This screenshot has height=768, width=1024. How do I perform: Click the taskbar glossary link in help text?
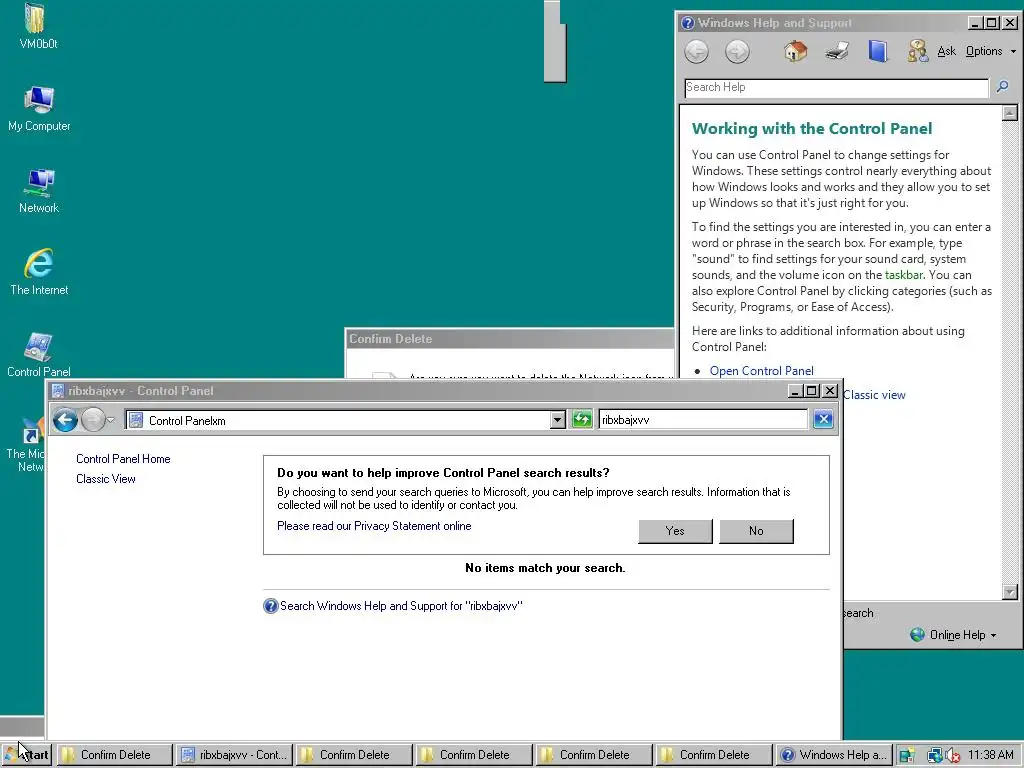[x=904, y=275]
